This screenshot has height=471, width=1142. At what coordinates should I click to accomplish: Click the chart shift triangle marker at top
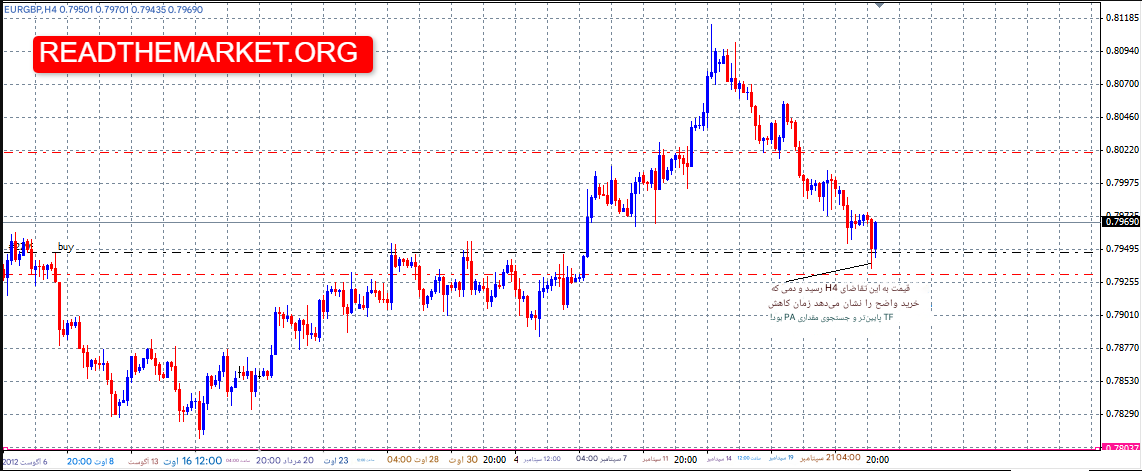click(x=879, y=5)
